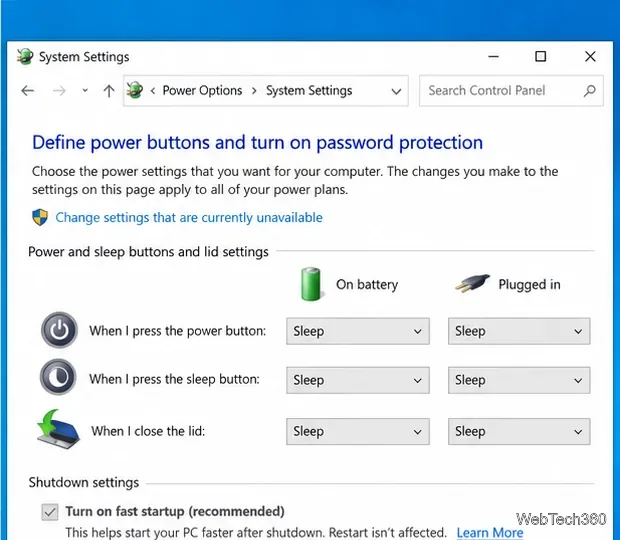Viewport: 620px width, 540px height.
Task: Click the UAC shield icon
Action: (40, 217)
